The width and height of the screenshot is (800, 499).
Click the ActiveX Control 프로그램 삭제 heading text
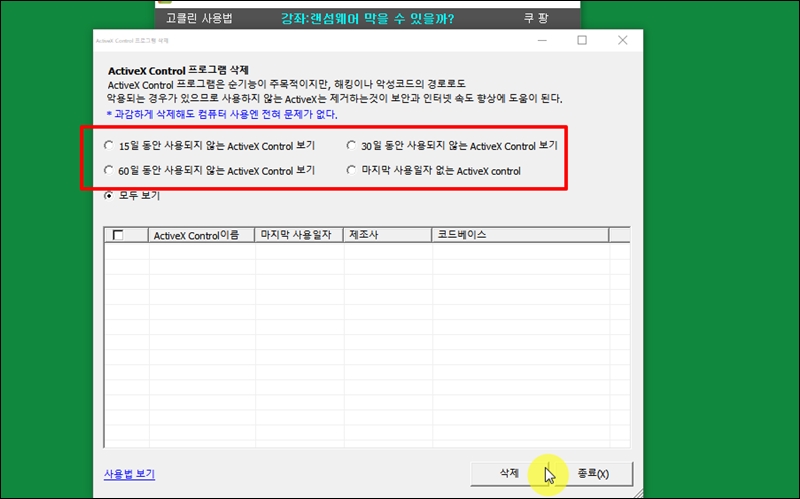click(x=178, y=70)
